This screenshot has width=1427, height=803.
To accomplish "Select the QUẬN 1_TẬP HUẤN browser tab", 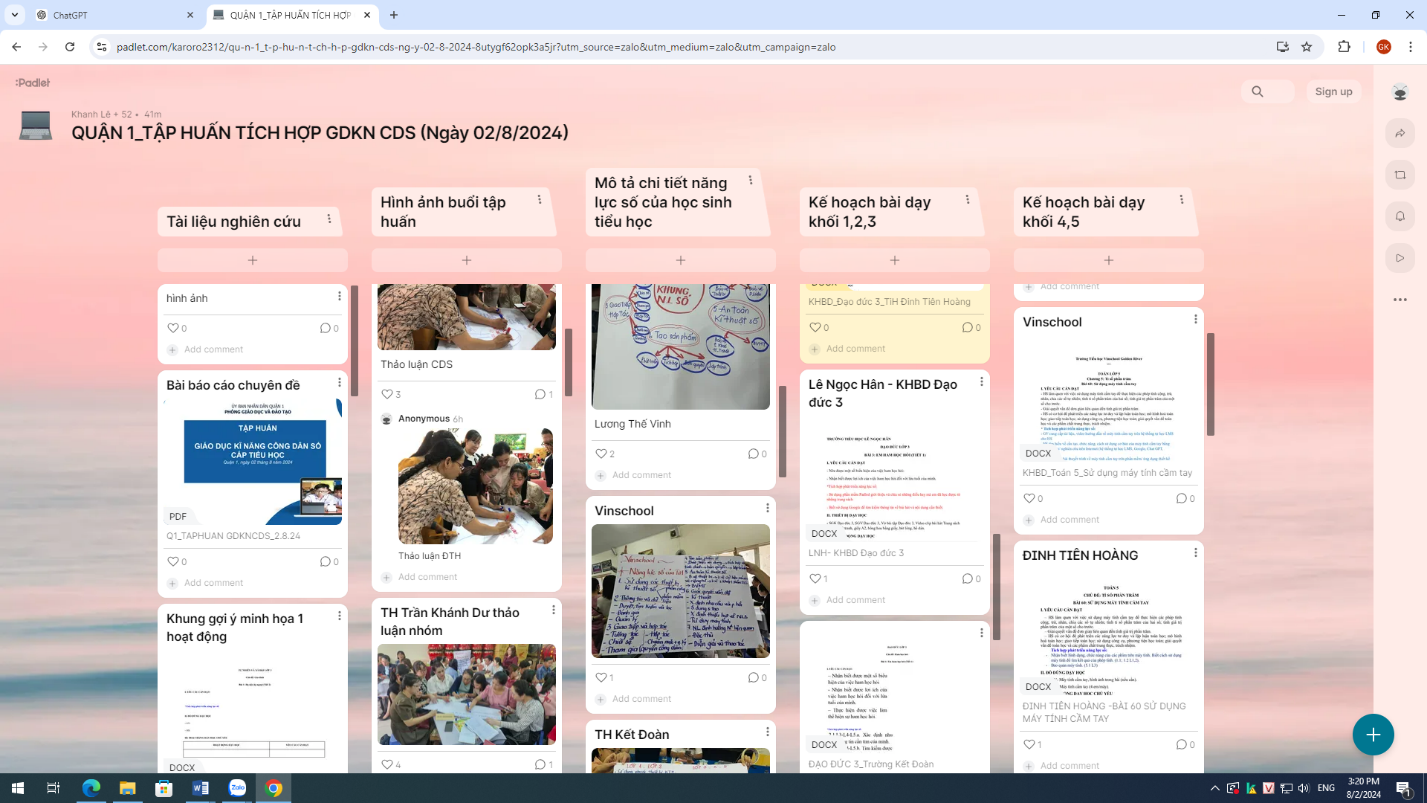I will click(x=293, y=15).
